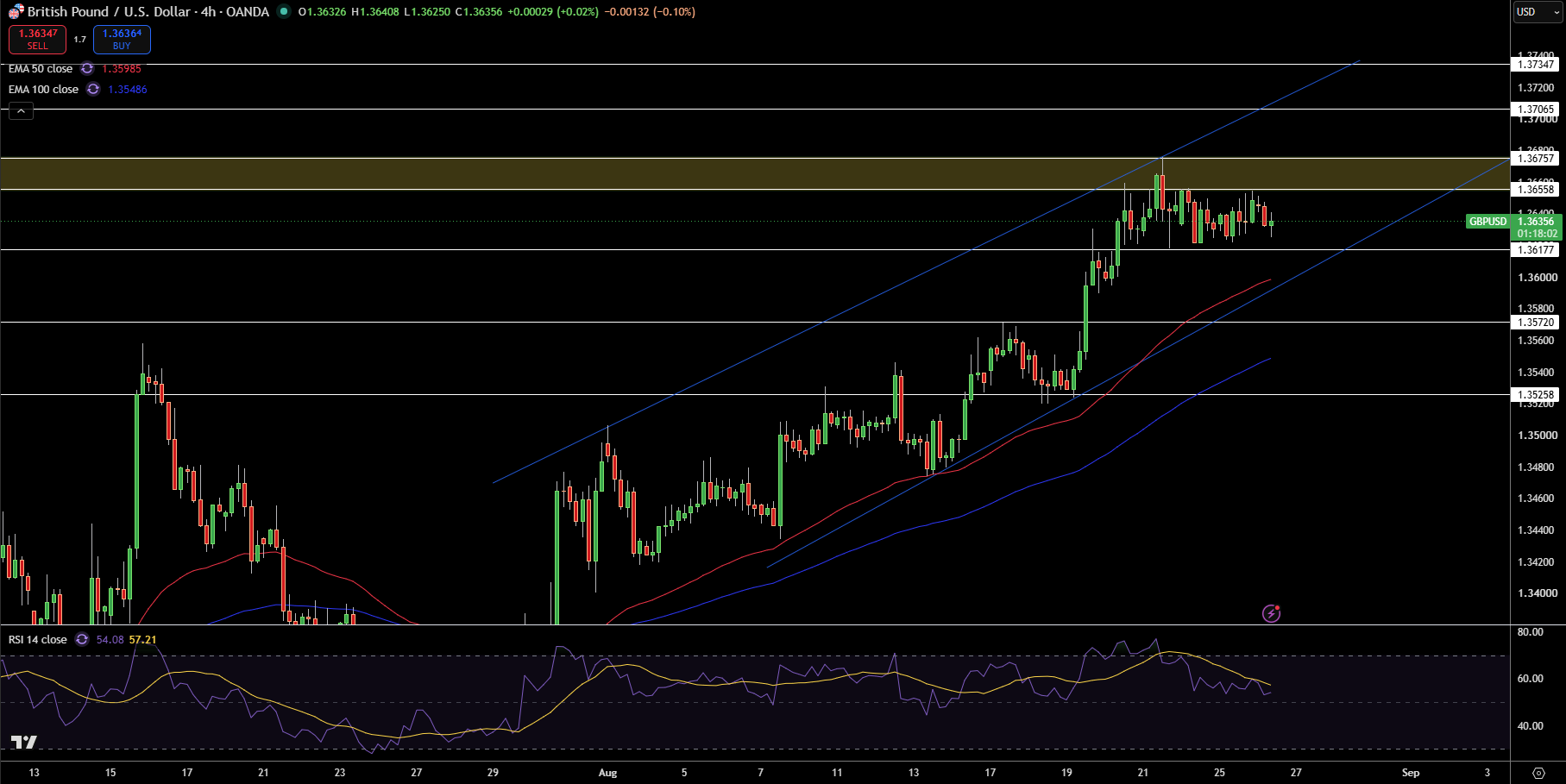Click the orange change value −0.00132 (−0.10%)
Screen dimensions: 1566x784
pos(650,12)
